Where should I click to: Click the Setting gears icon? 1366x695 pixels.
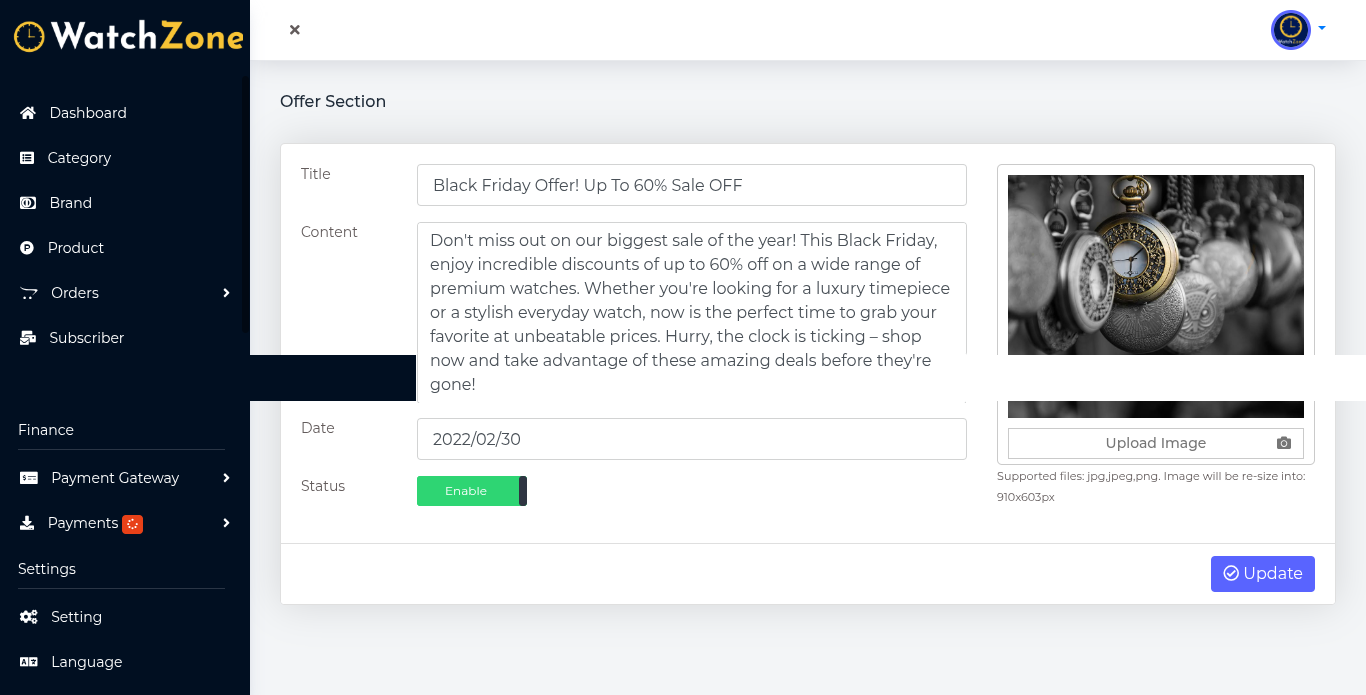tap(29, 617)
